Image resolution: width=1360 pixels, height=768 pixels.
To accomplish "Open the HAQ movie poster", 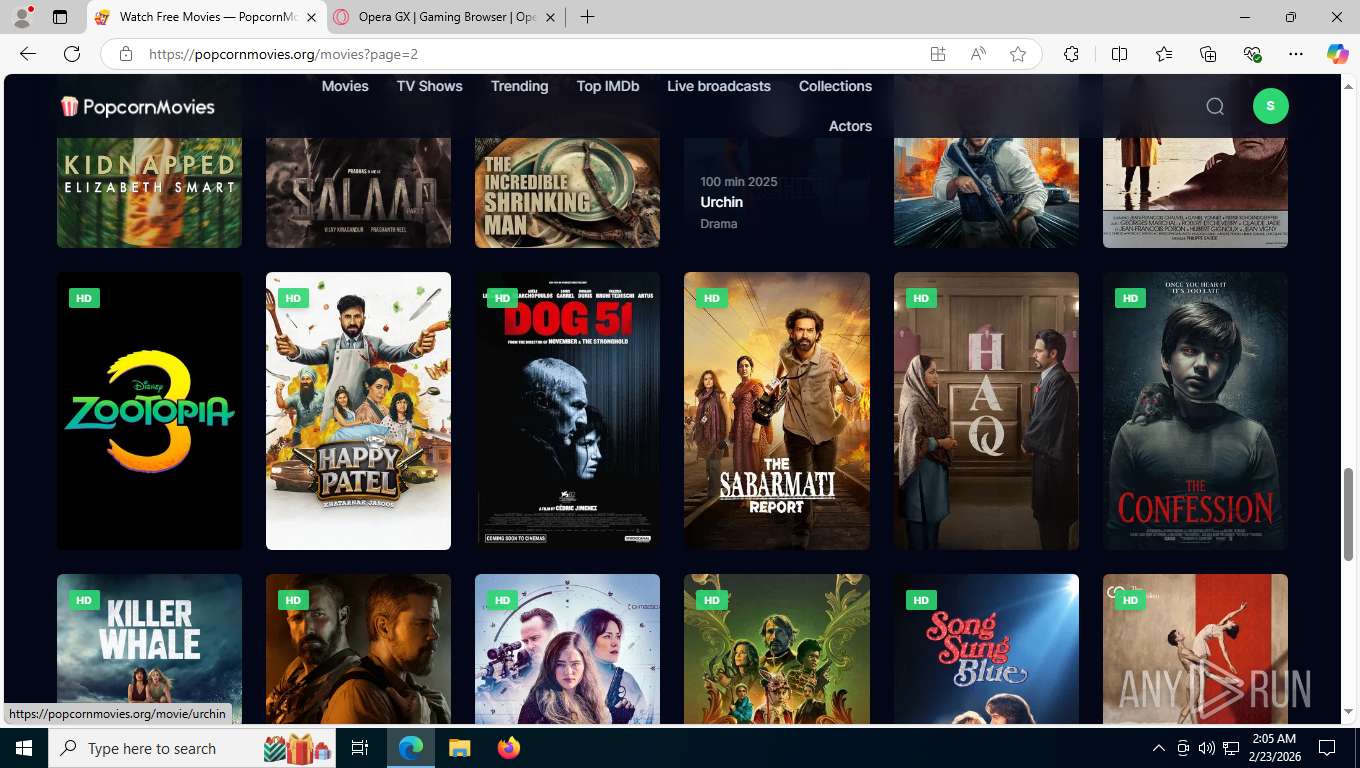I will point(986,411).
